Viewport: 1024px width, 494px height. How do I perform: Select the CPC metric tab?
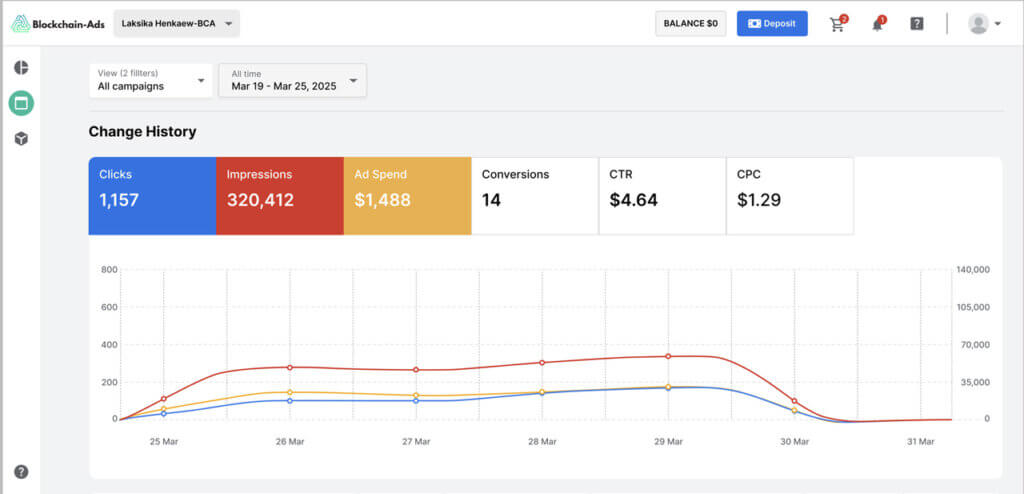point(790,195)
